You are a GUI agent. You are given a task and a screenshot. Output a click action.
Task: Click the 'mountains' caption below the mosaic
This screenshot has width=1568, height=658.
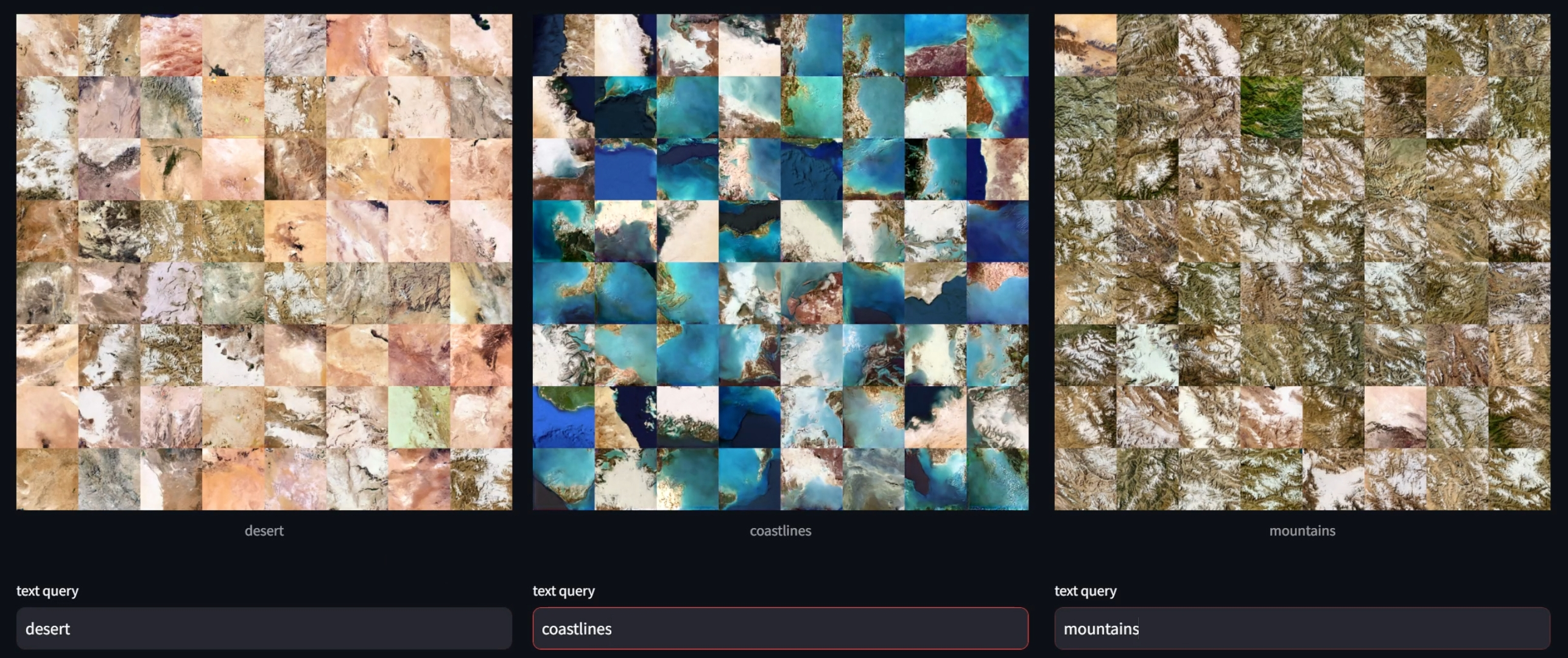[x=1302, y=531]
